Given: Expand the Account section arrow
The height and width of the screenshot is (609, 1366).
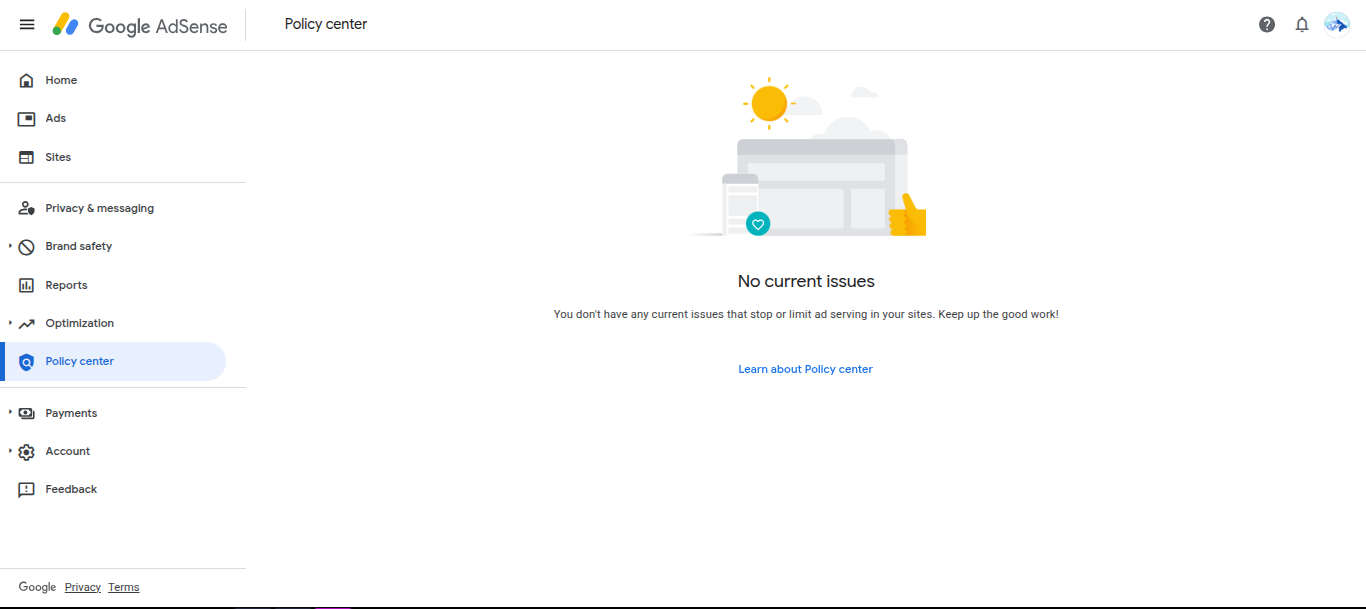Looking at the screenshot, I should [10, 451].
